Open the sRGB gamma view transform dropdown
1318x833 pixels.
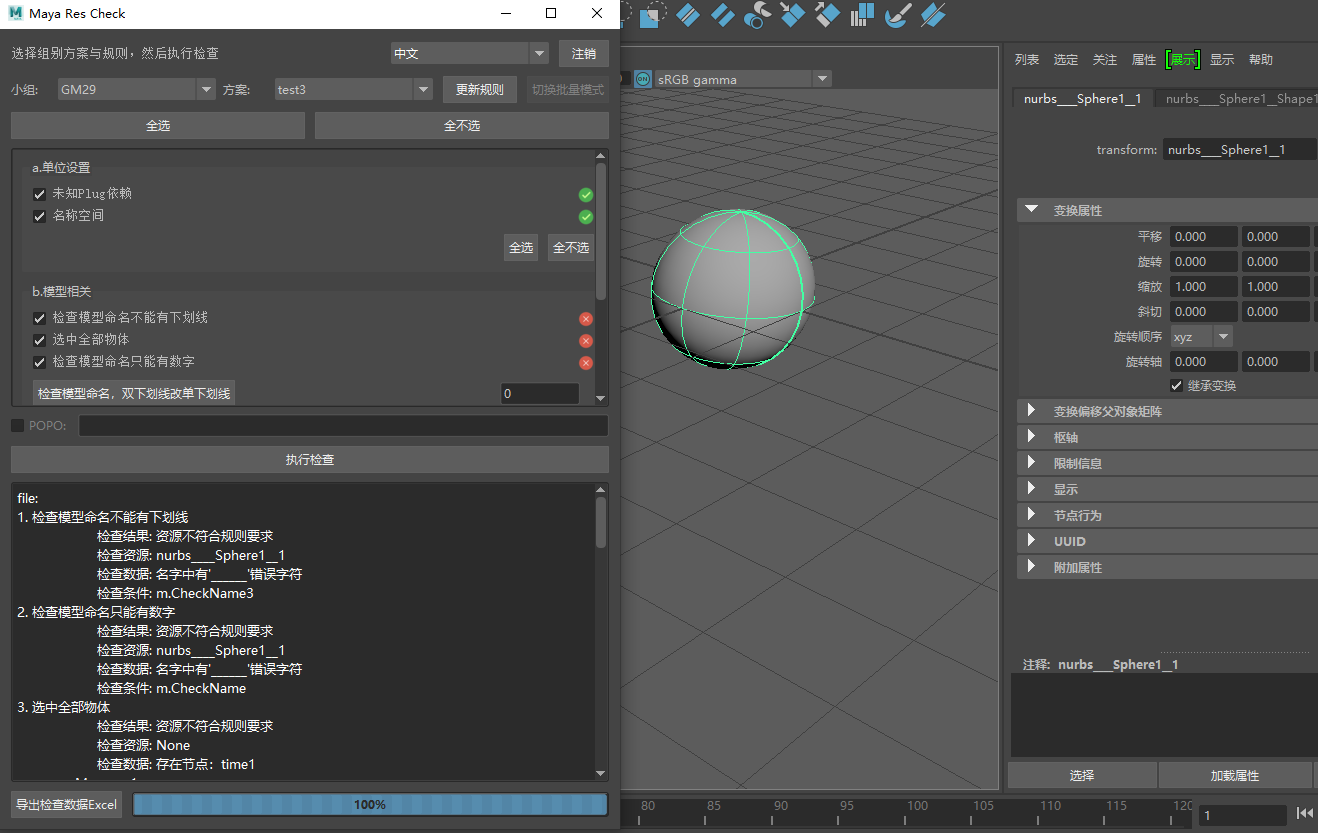click(x=743, y=79)
